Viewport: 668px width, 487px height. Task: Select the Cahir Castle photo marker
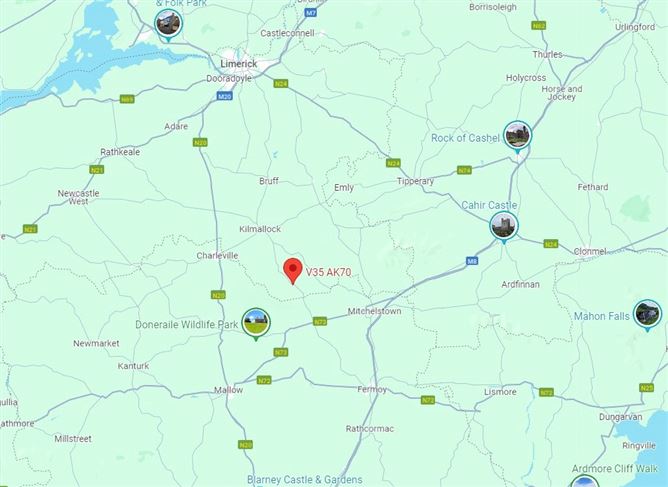[x=504, y=226]
